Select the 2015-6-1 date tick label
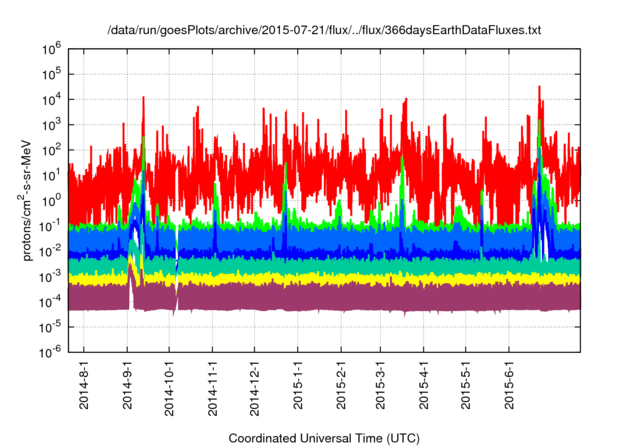 [509, 386]
